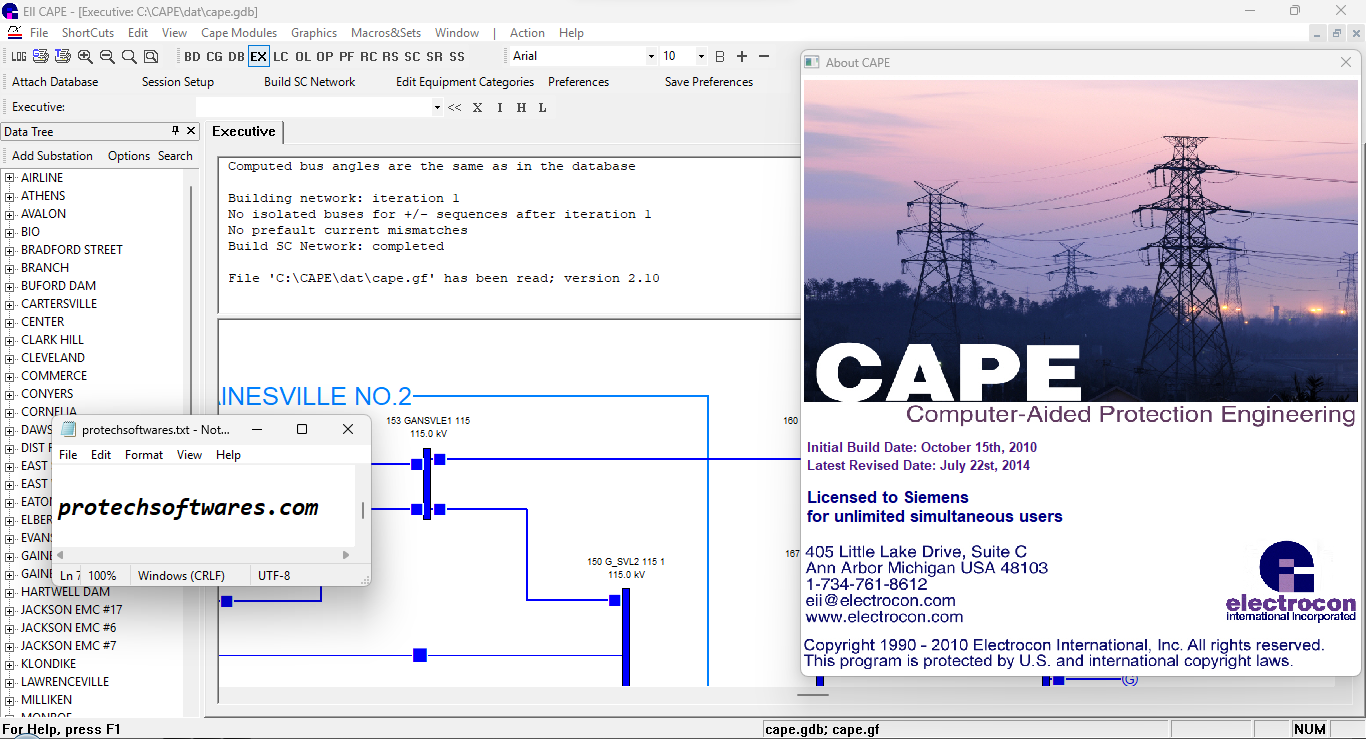Open the PF power flow module icon
The image size is (1366, 739).
[x=347, y=57]
